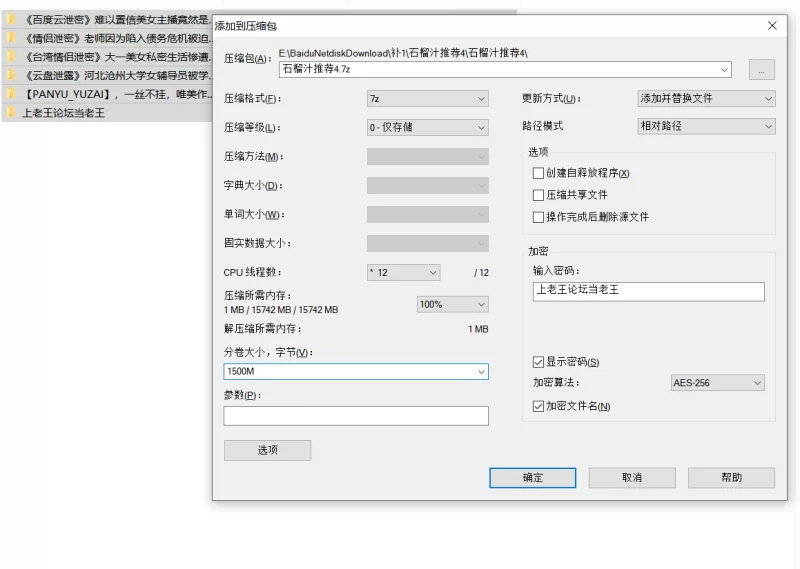800x569 pixels.
Task: Click 取消 button
Action: coord(632,478)
